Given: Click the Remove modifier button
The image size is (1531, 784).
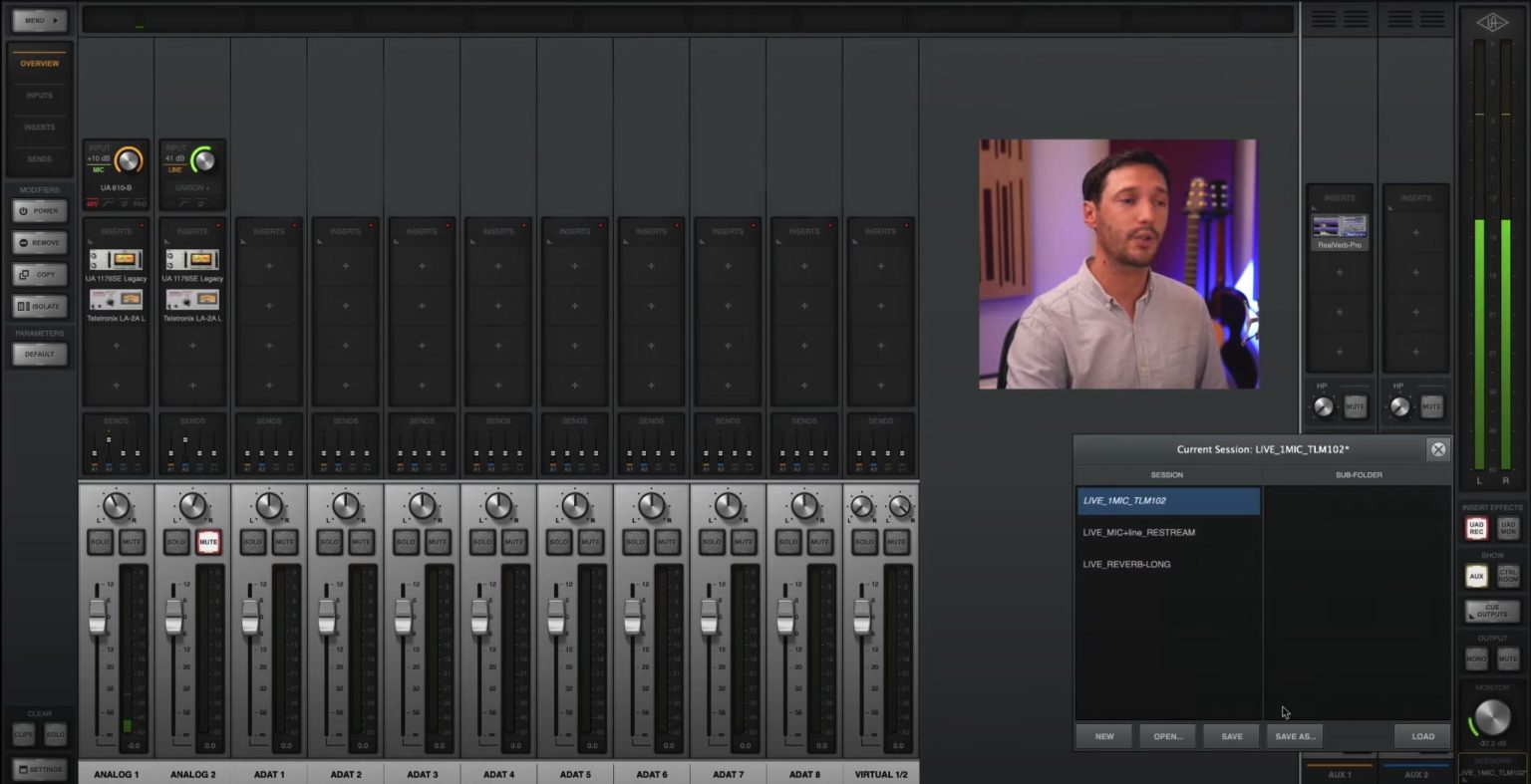Looking at the screenshot, I should click(40, 243).
